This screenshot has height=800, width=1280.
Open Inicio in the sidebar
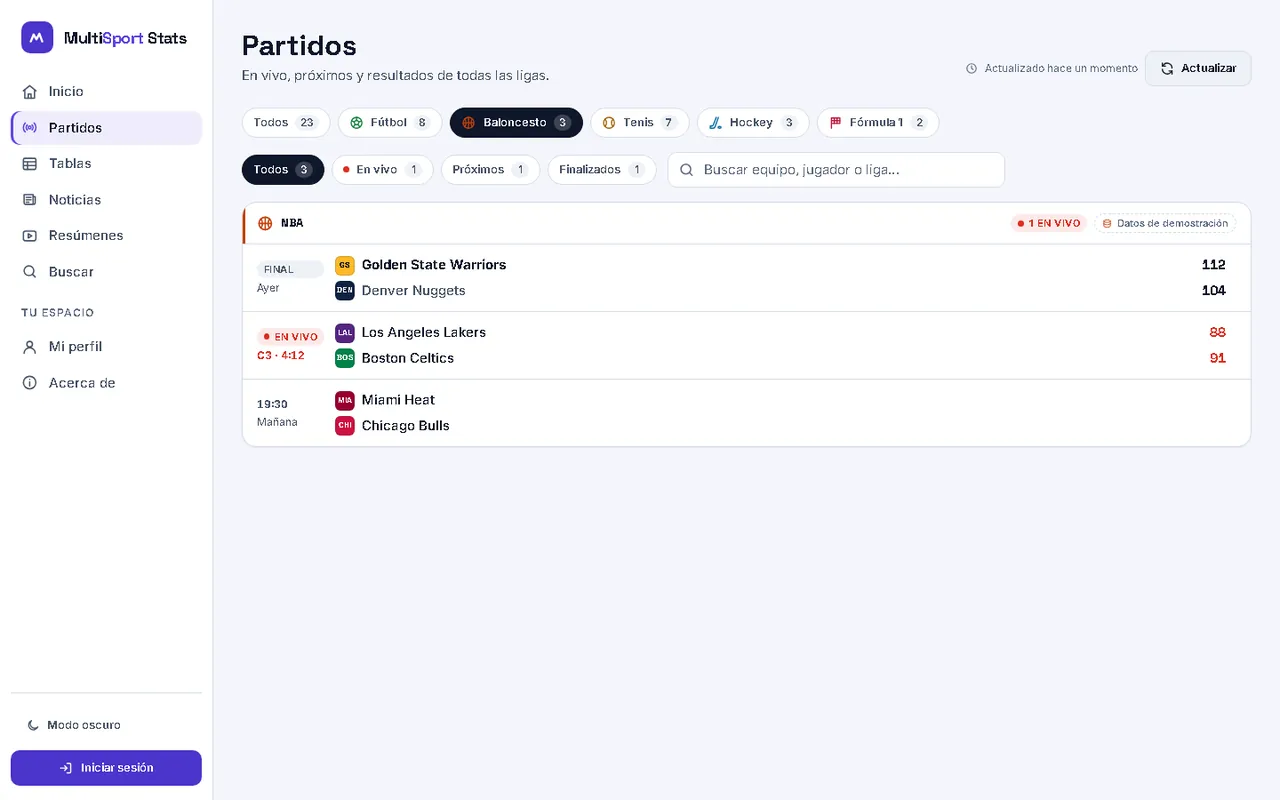click(x=106, y=91)
